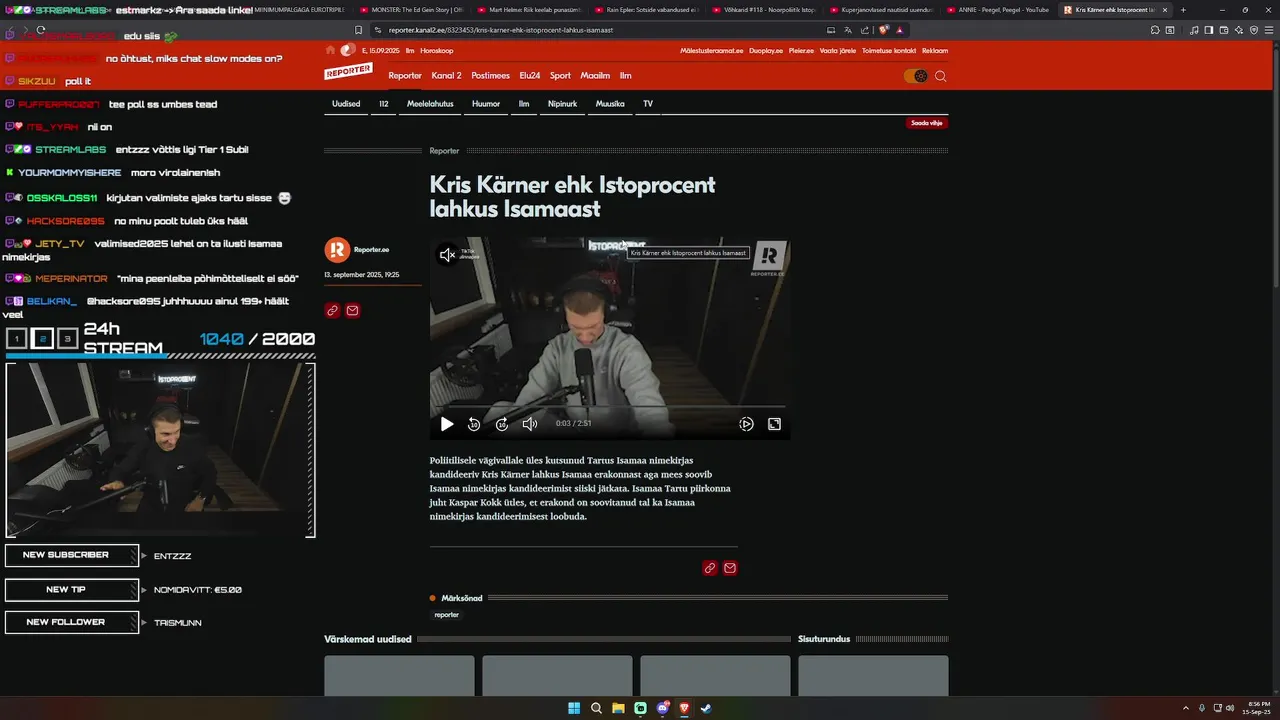Open Vaata järele link
The image size is (1280, 720).
(x=837, y=50)
